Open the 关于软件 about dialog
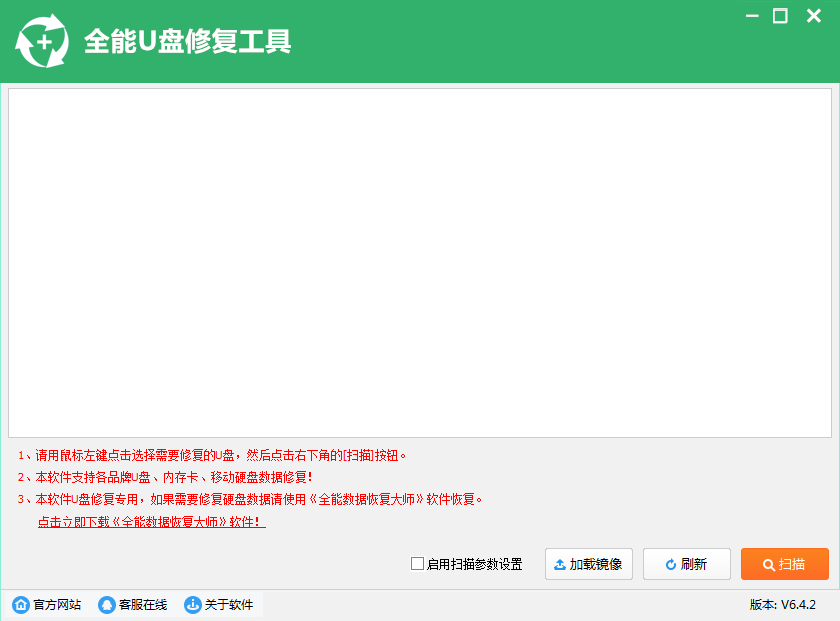840x621 pixels. click(x=219, y=605)
